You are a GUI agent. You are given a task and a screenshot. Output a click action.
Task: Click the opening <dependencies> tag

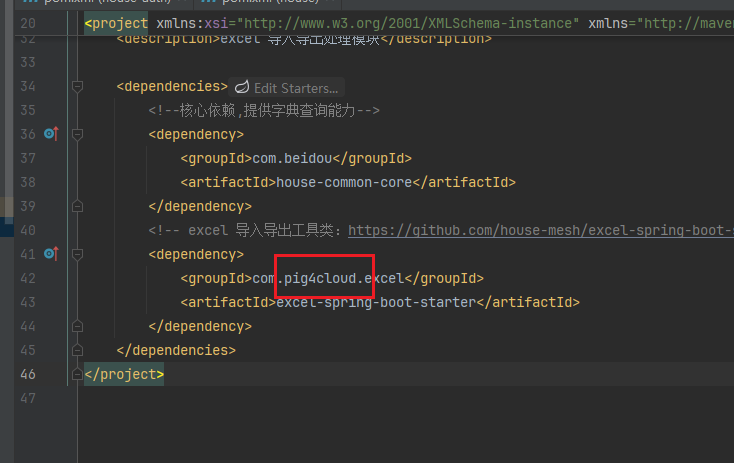tap(172, 87)
